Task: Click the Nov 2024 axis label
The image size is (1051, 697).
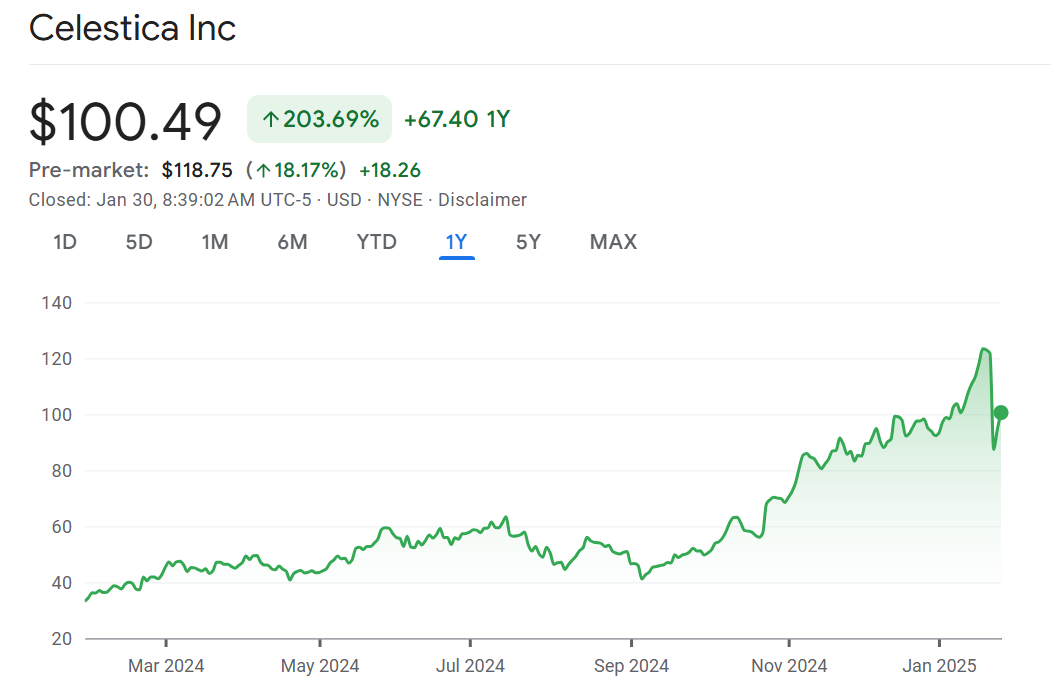Action: point(789,666)
